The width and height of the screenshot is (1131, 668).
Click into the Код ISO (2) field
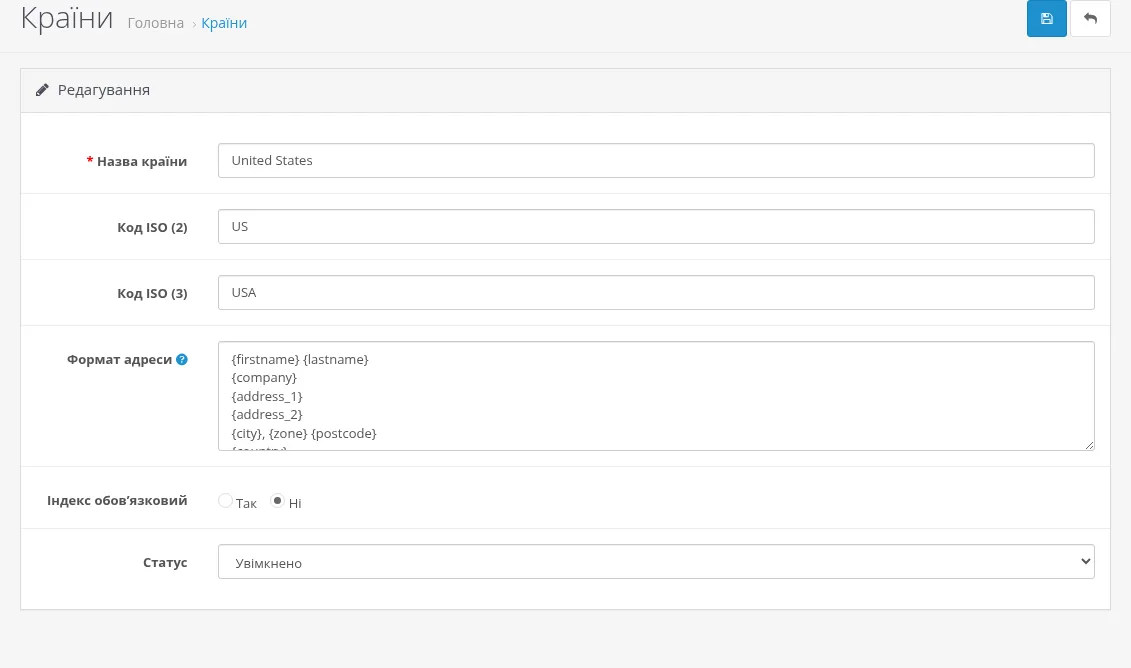click(x=656, y=227)
